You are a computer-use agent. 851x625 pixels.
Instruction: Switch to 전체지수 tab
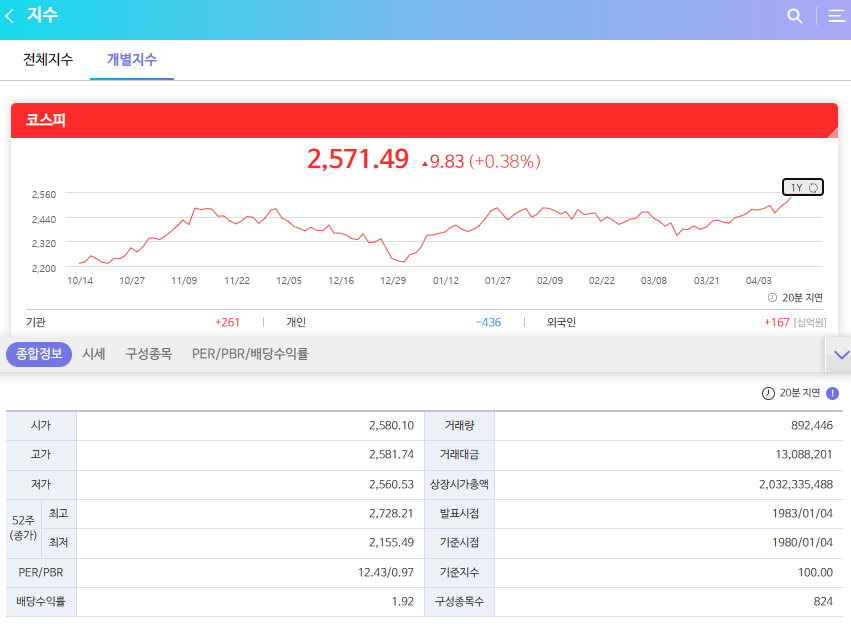48,59
